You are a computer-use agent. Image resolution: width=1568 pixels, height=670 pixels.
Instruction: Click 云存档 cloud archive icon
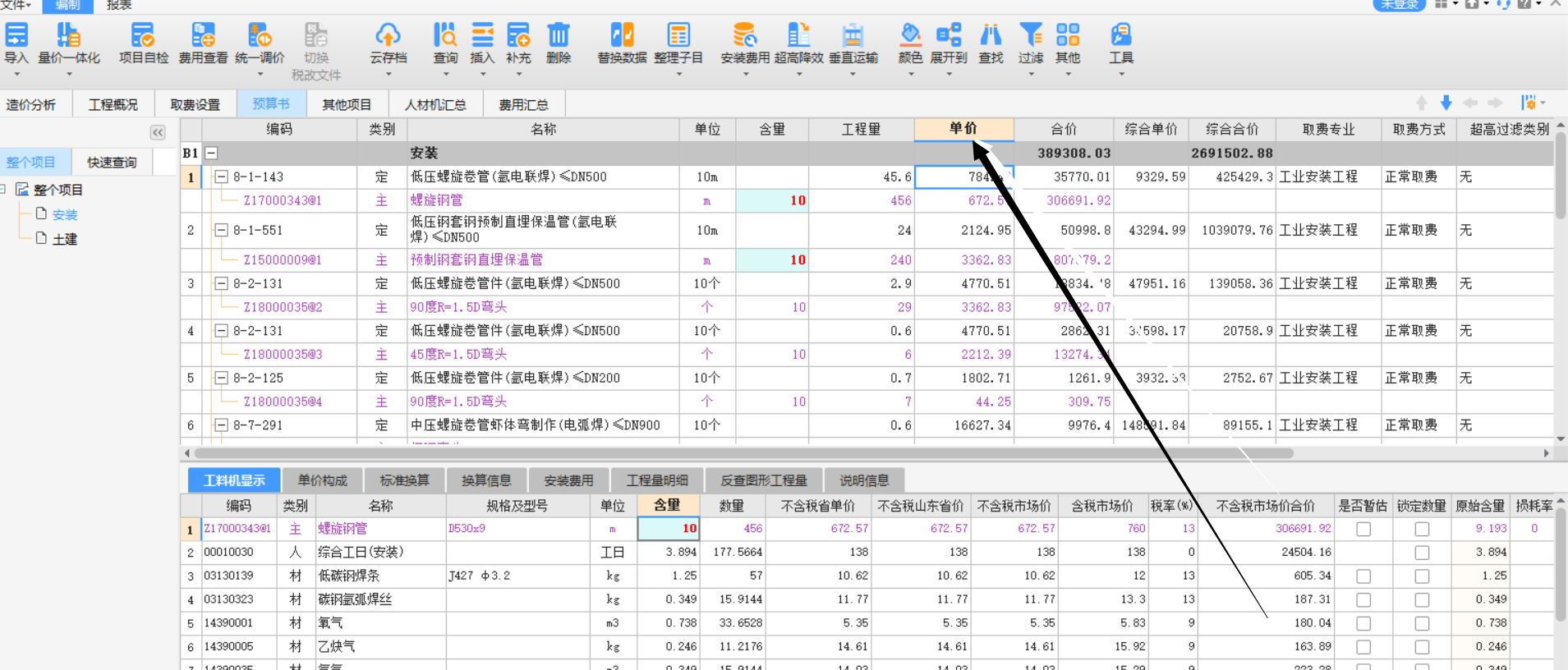pos(388,36)
